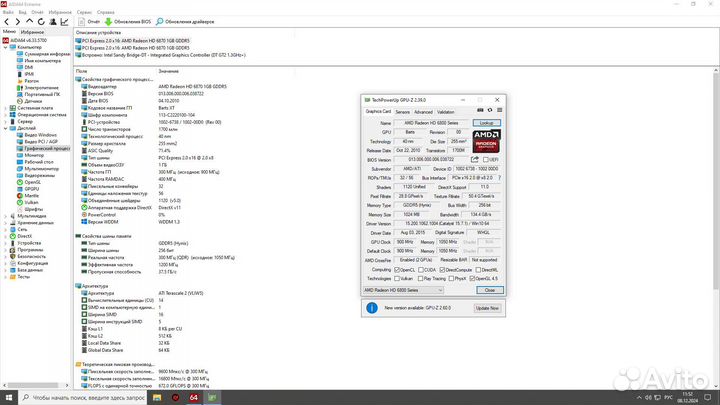Click the Update Now button

[488, 308]
